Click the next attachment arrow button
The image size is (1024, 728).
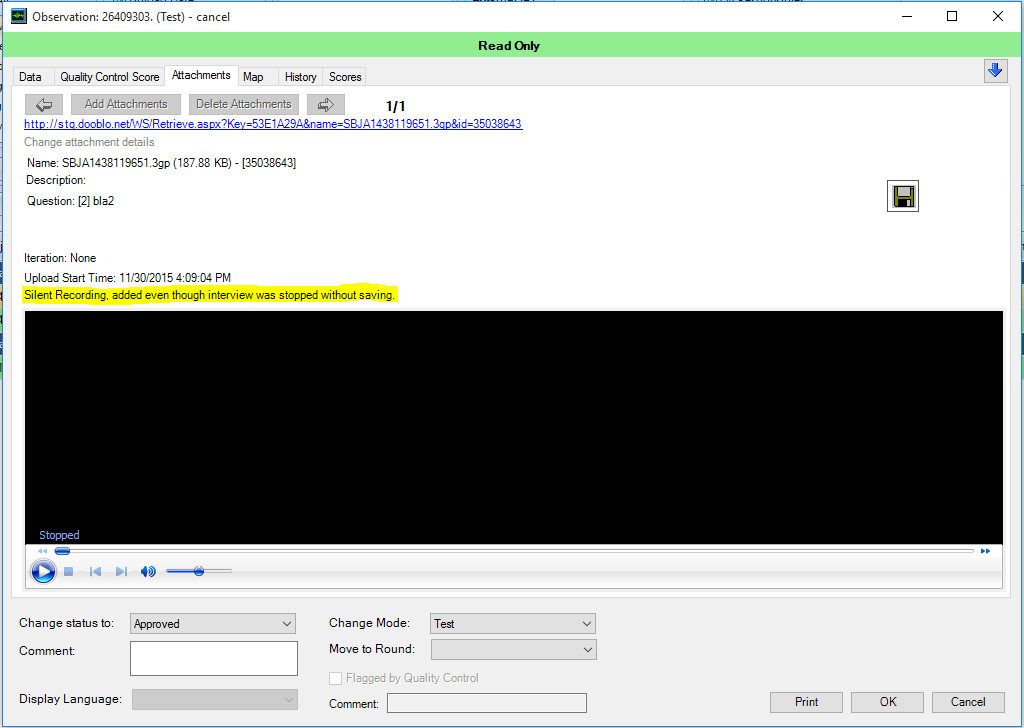[326, 104]
